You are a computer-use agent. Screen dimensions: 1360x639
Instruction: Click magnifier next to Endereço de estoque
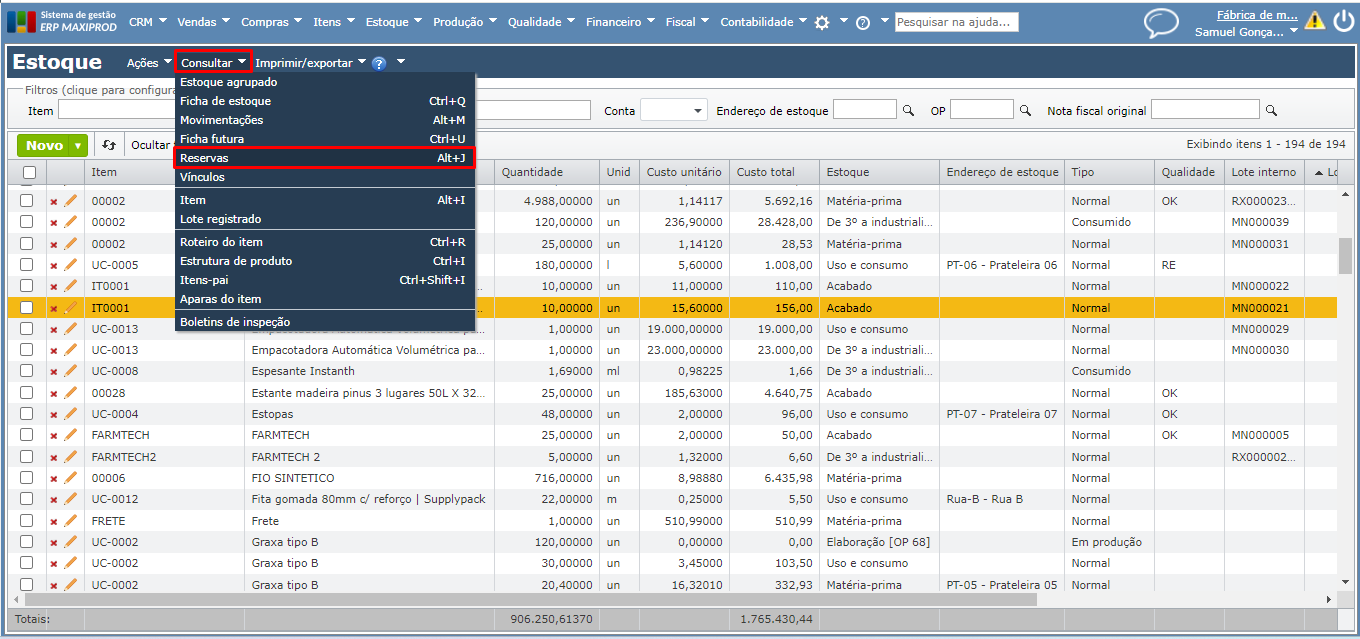908,111
